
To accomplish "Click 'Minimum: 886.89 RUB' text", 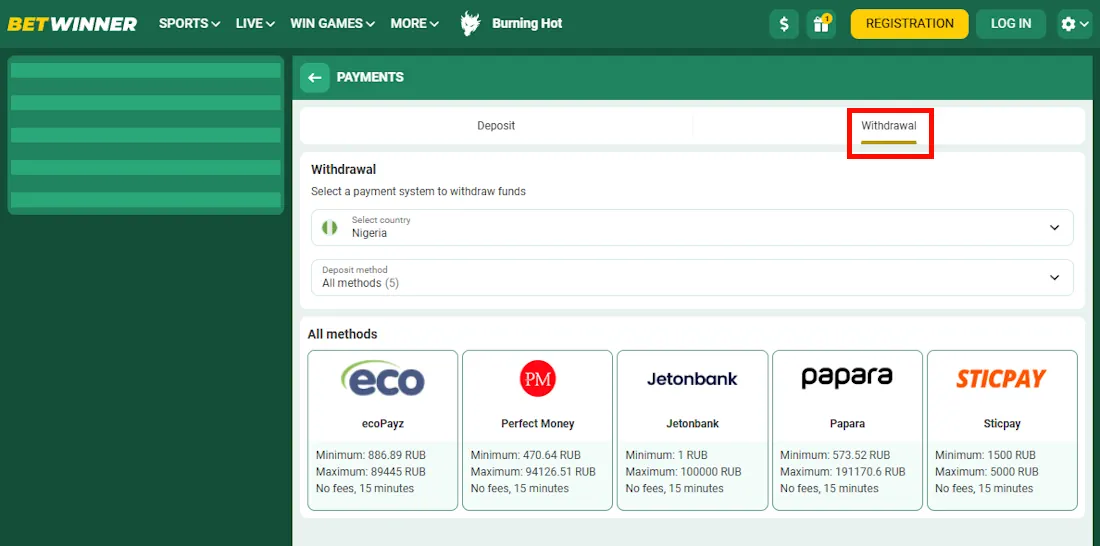I will (370, 455).
